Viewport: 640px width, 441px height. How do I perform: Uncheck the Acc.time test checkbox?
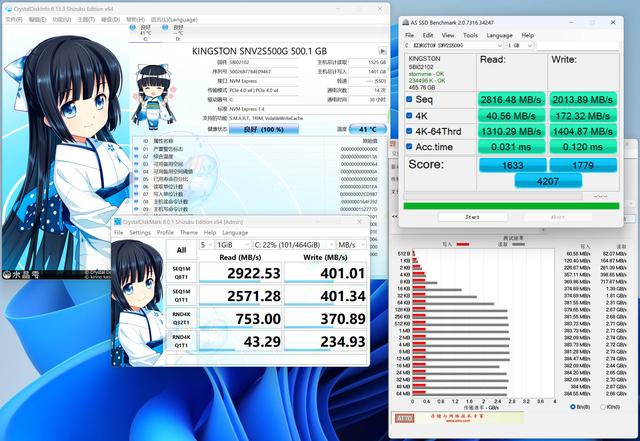click(409, 146)
